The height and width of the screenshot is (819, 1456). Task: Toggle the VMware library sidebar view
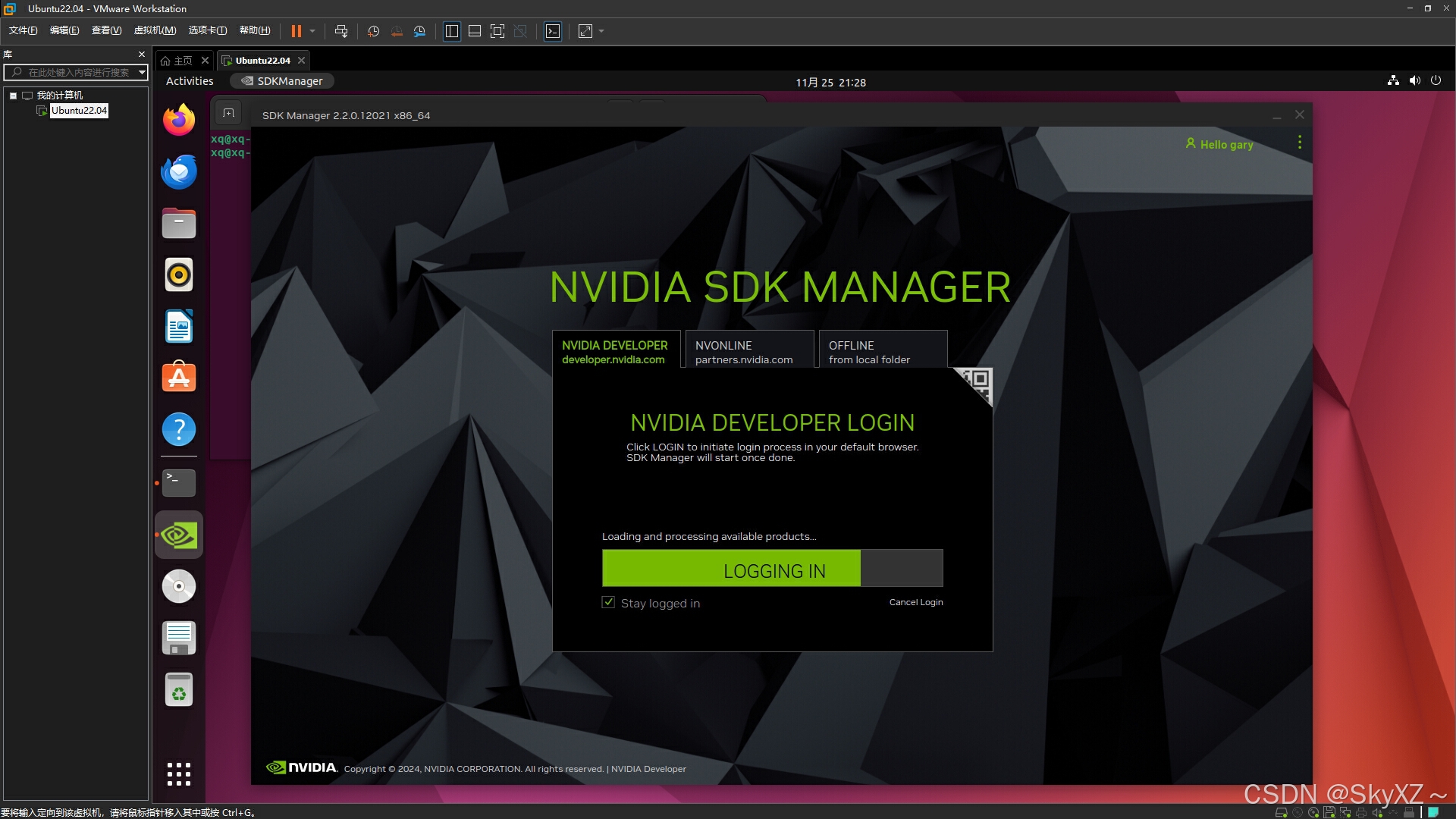pyautogui.click(x=452, y=31)
